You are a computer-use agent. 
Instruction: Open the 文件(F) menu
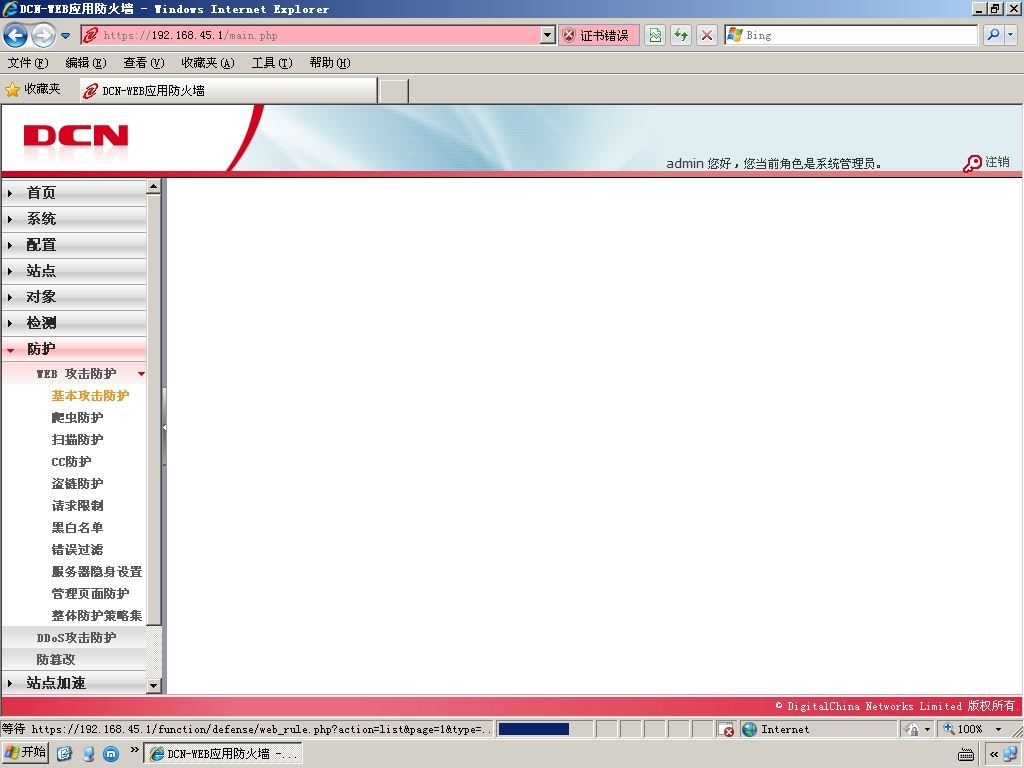(x=28, y=63)
